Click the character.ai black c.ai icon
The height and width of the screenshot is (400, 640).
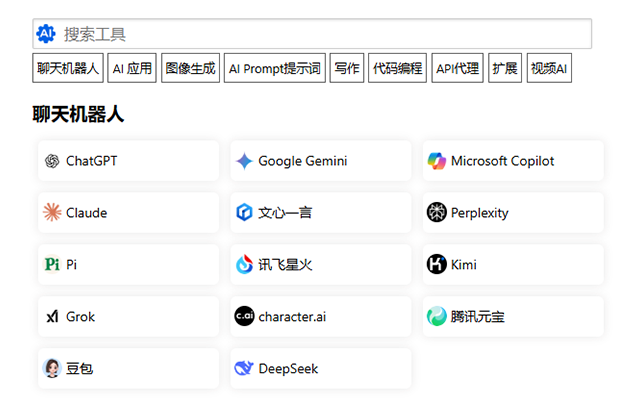pyautogui.click(x=244, y=316)
